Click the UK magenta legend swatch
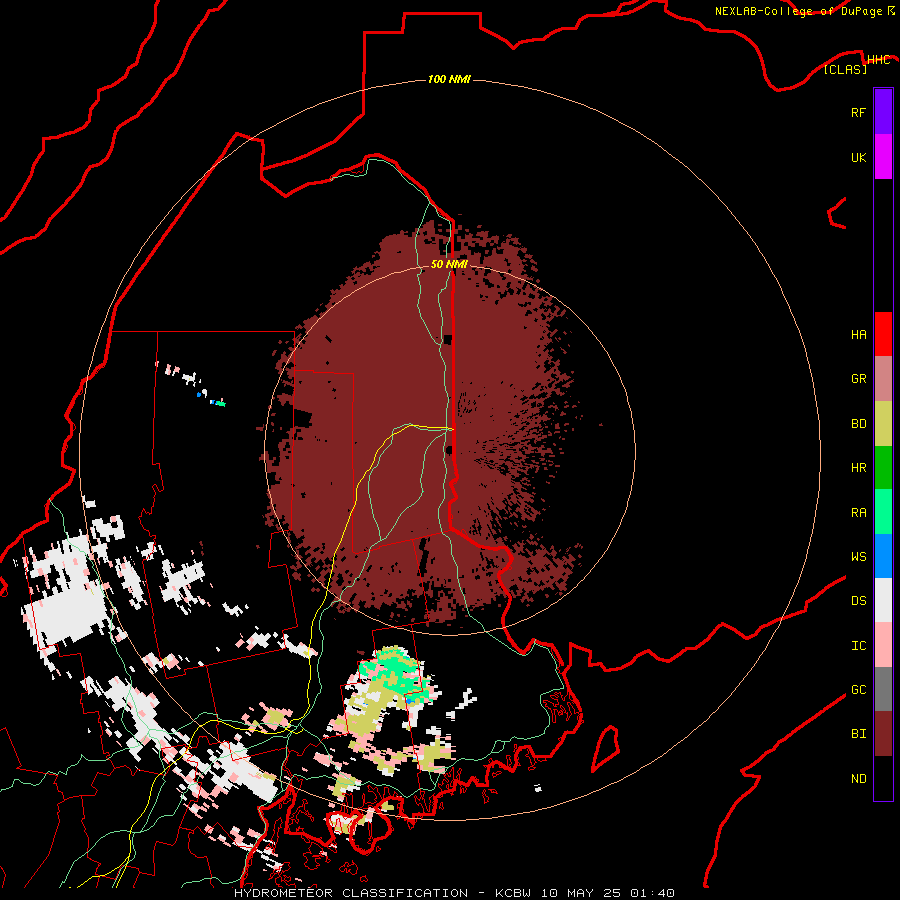This screenshot has width=900, height=900. (x=883, y=157)
